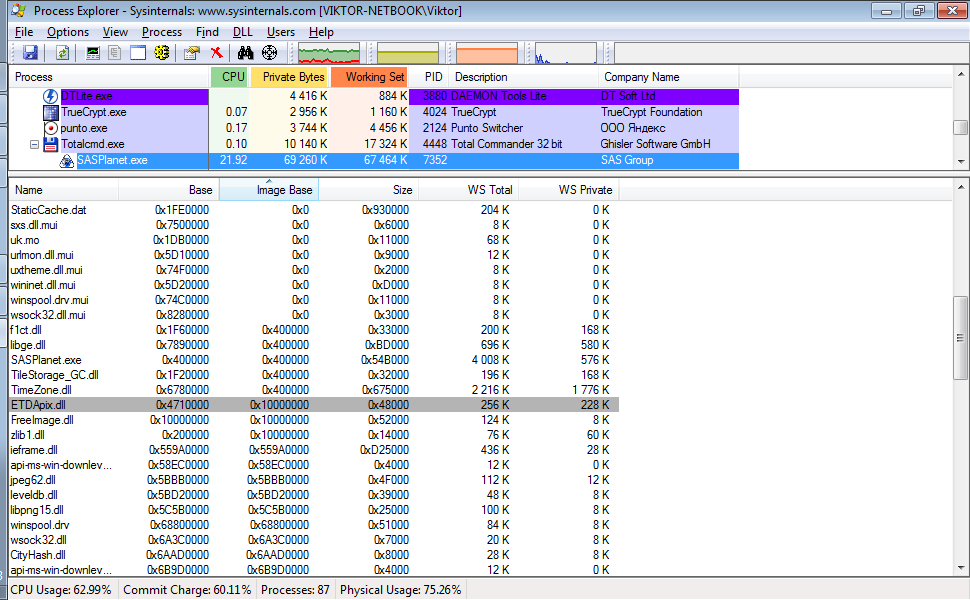Click the Kill Process red X icon
This screenshot has height=600, width=970.
point(216,53)
